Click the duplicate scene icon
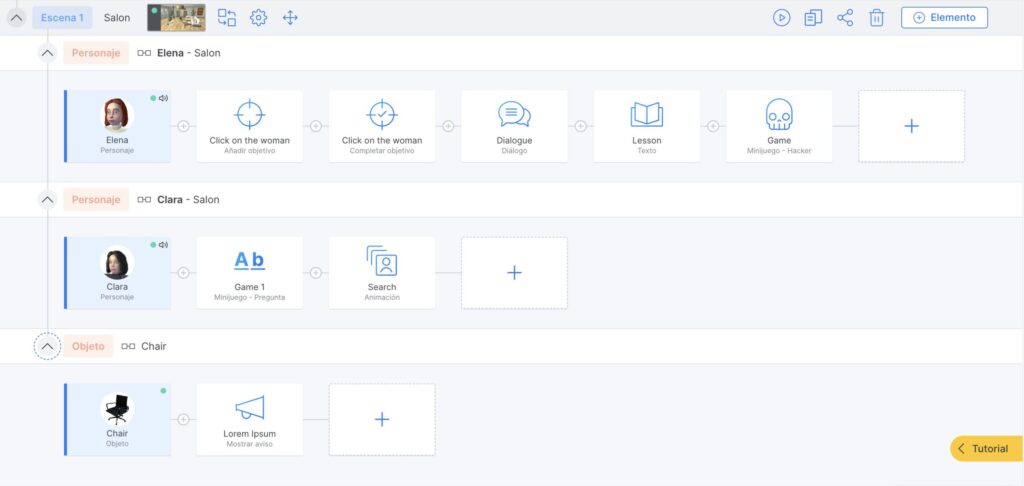Viewport: 1024px width, 486px height. pos(813,18)
